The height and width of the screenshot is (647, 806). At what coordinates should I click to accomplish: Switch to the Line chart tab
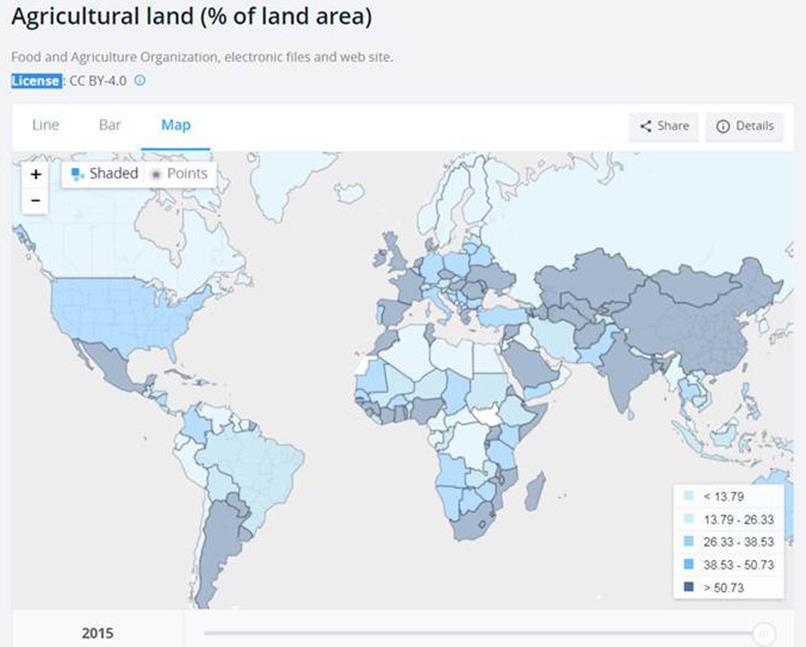coord(45,125)
